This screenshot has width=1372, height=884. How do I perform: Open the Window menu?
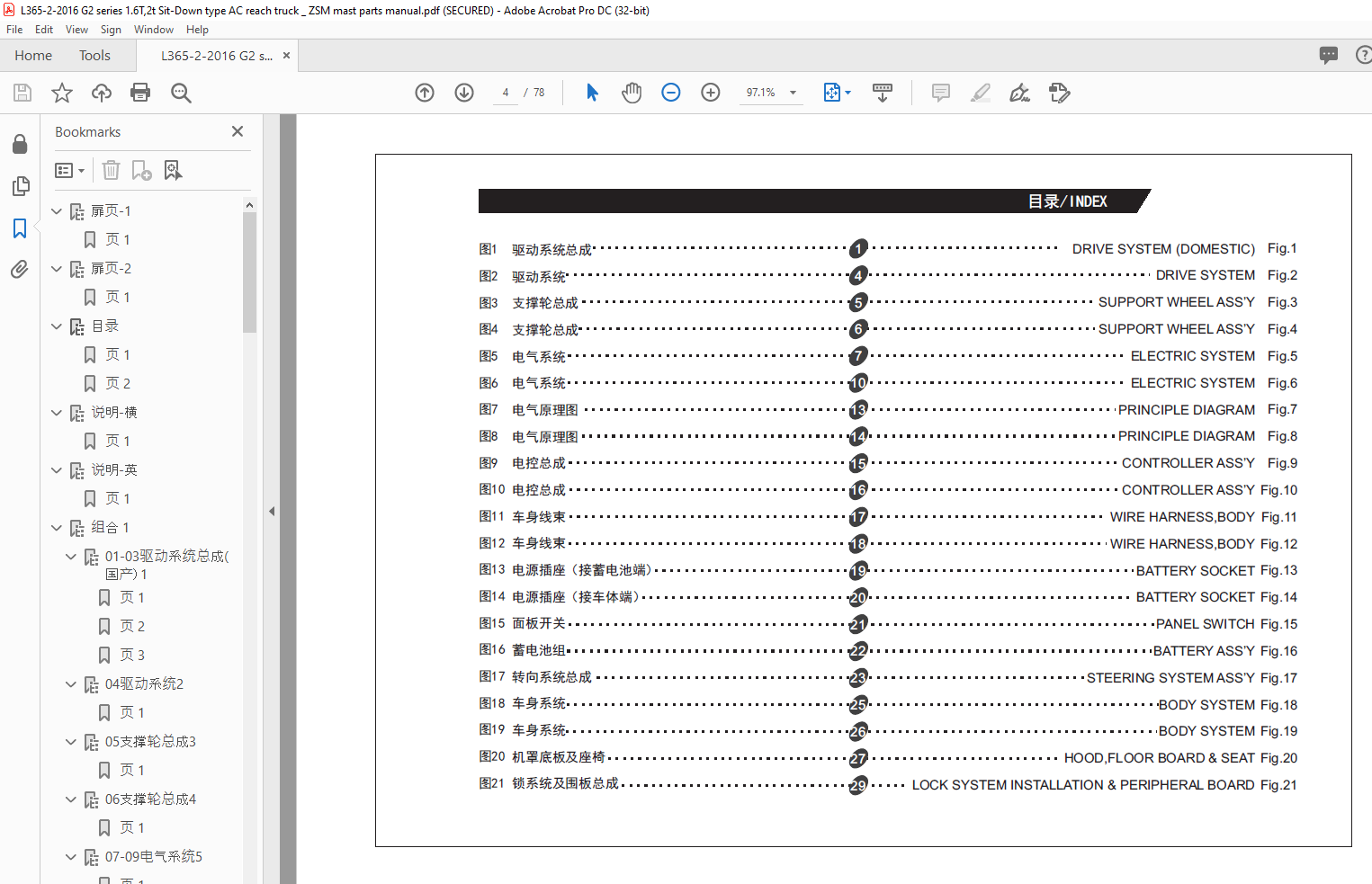pyautogui.click(x=154, y=30)
